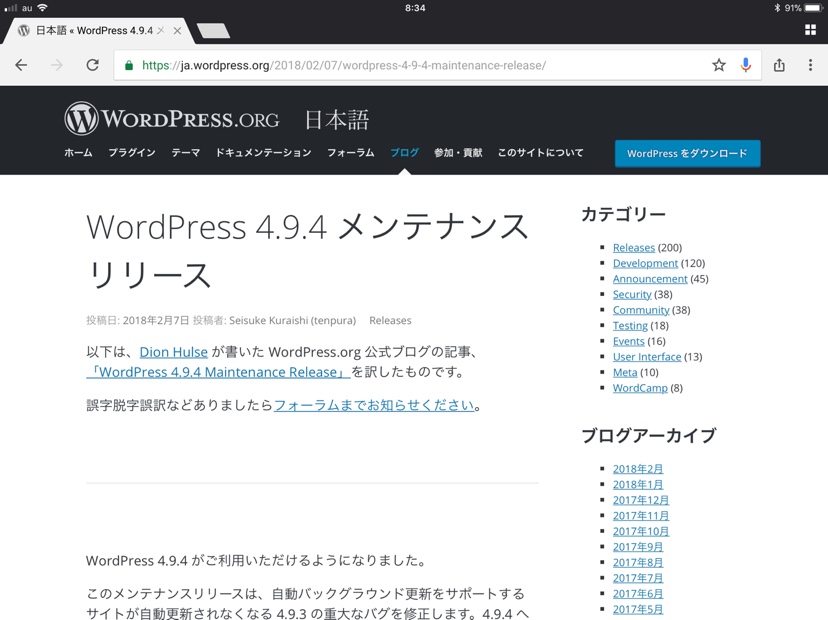Click the カテゴリー sidebar heading
The width and height of the screenshot is (828, 620).
pyautogui.click(x=624, y=214)
